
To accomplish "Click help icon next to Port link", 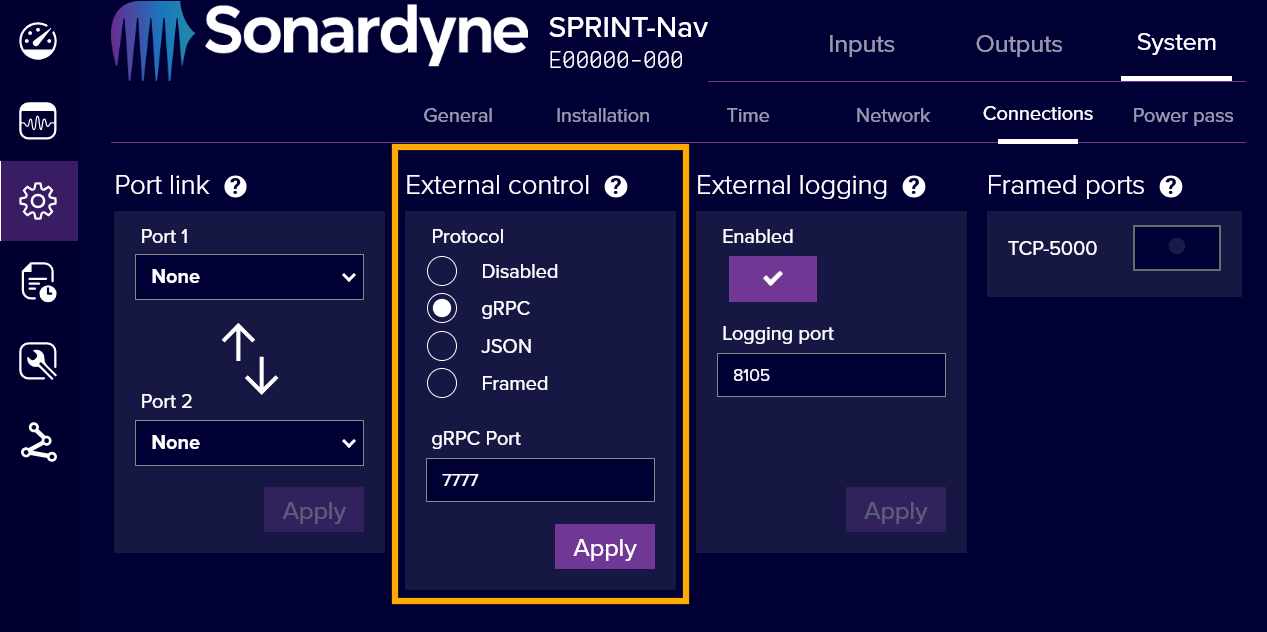I will coord(235,186).
